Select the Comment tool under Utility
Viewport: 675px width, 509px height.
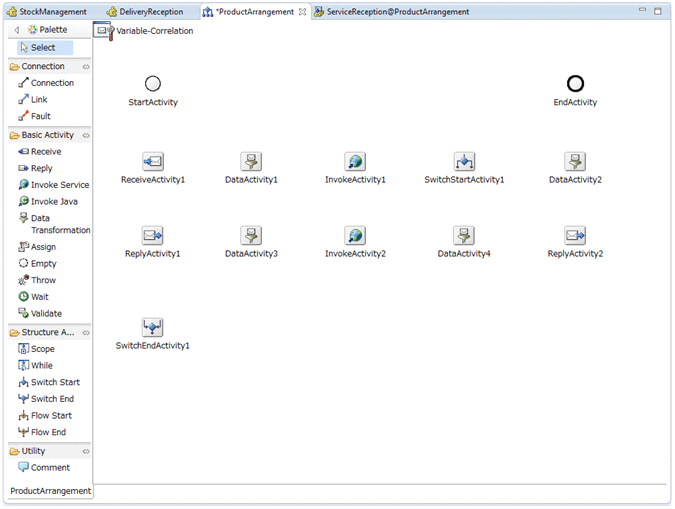(49, 468)
